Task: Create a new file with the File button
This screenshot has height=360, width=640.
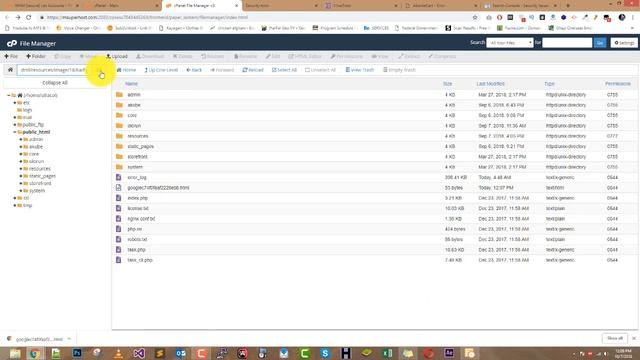Action: [11, 56]
